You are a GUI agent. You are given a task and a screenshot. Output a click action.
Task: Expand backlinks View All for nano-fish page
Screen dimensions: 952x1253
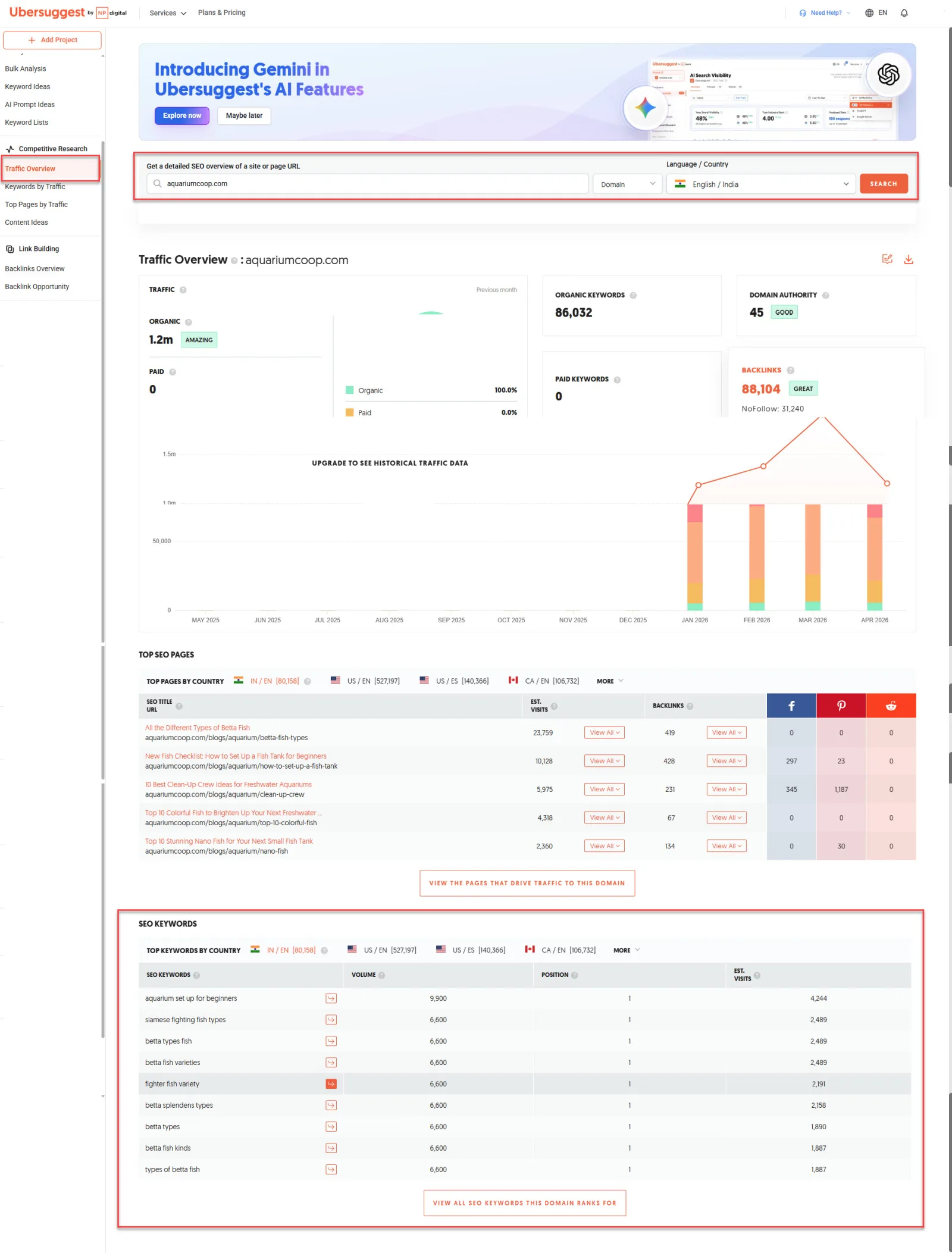726,846
